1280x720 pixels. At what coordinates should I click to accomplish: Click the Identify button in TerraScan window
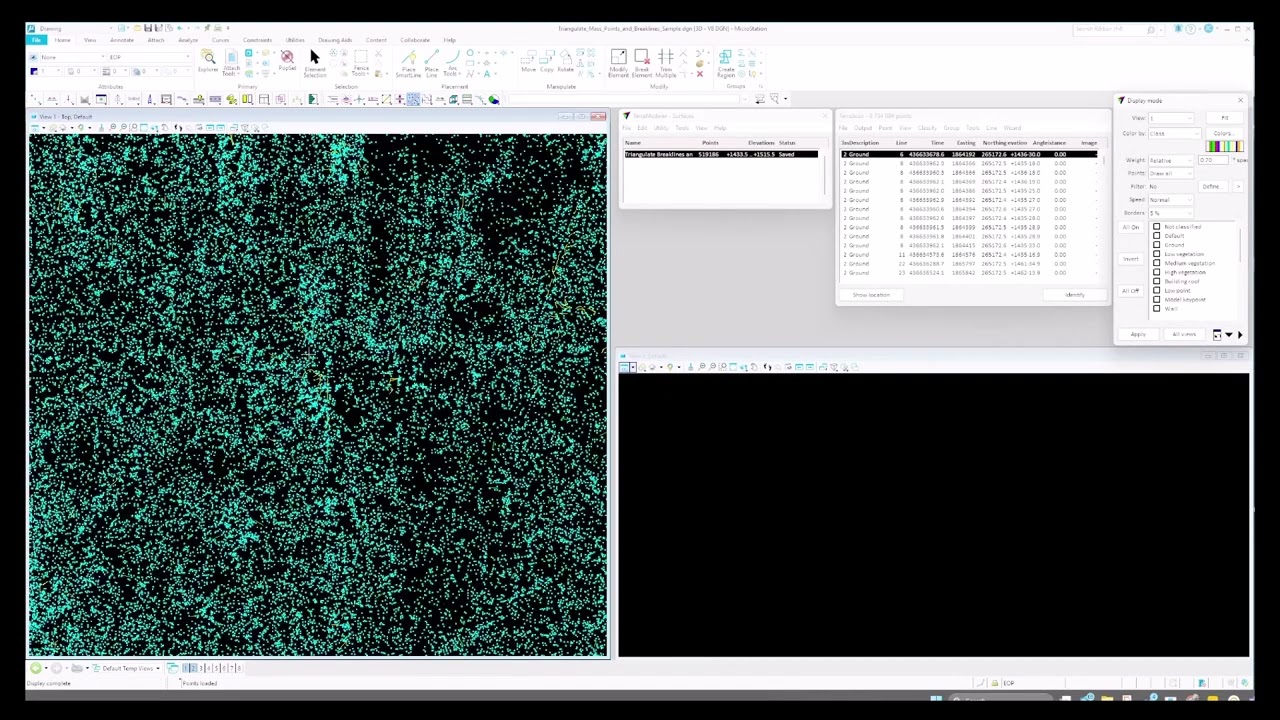pyautogui.click(x=1075, y=295)
